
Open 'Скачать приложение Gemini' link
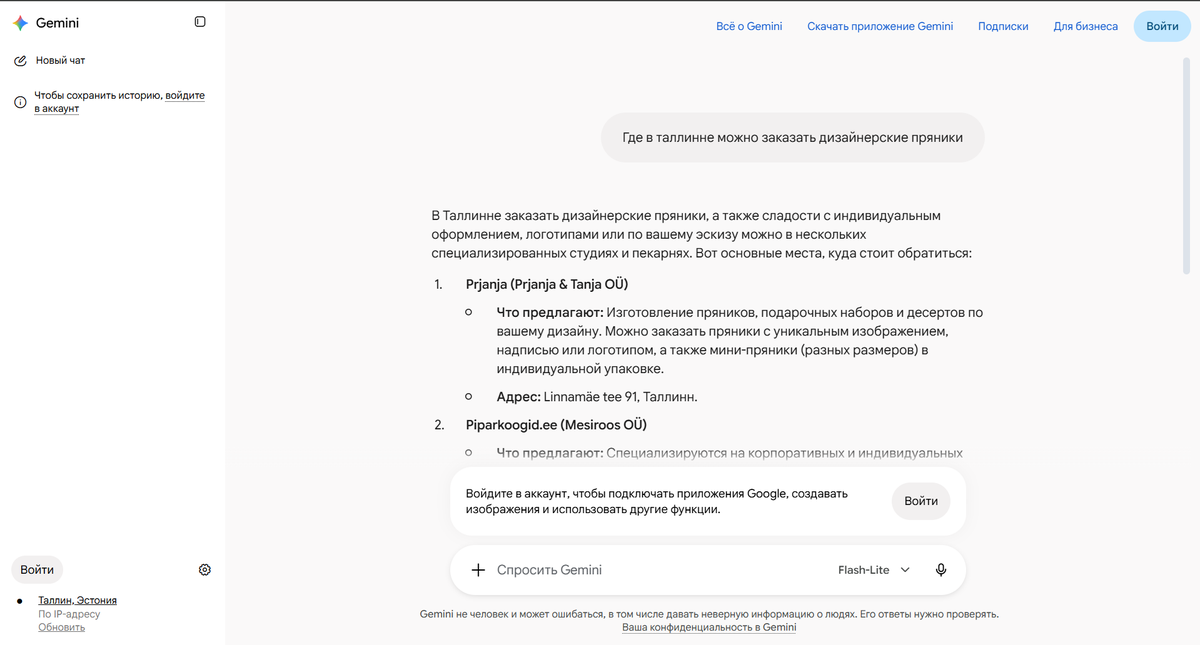880,27
